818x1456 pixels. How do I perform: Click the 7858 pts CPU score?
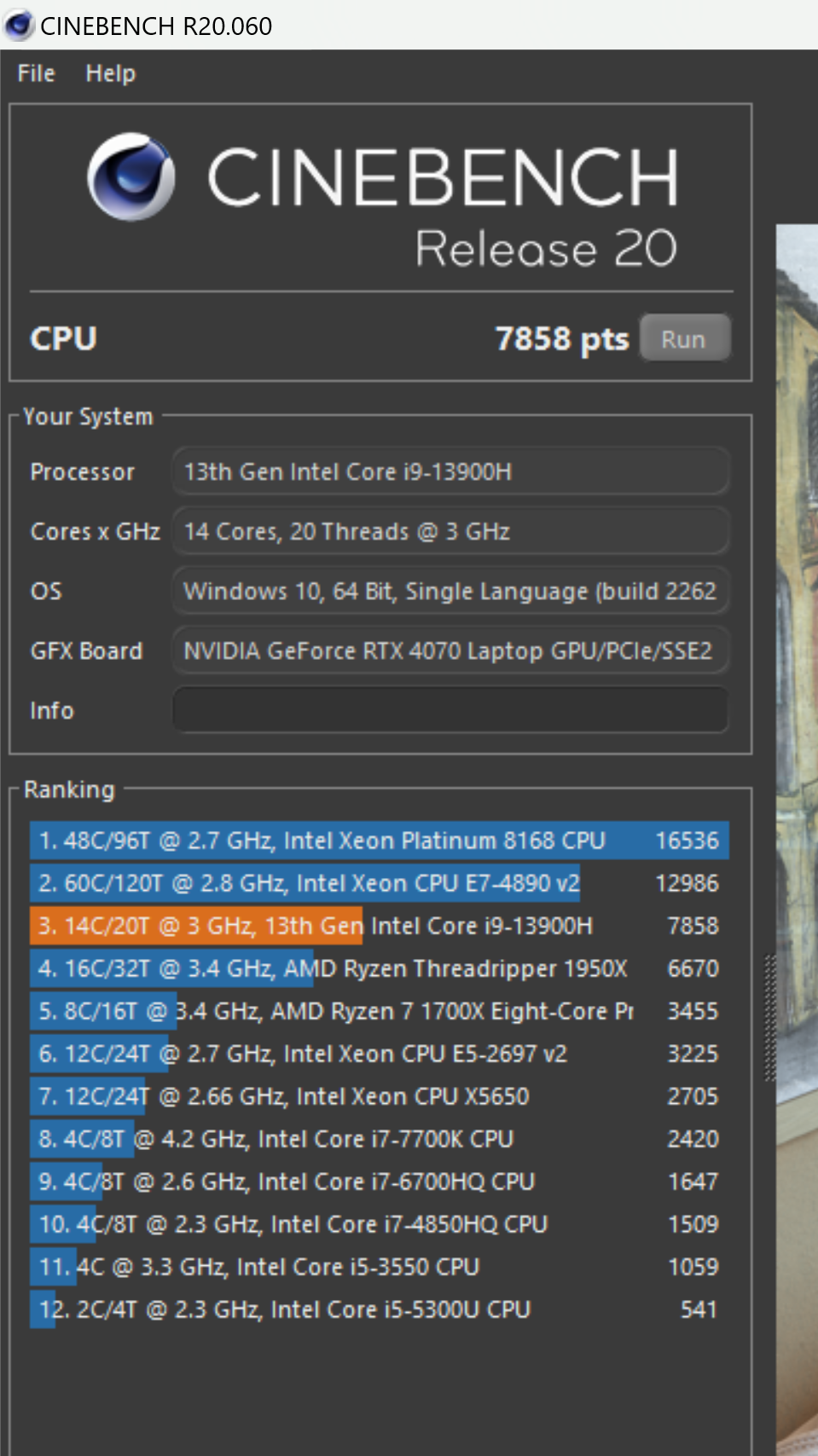pos(562,339)
